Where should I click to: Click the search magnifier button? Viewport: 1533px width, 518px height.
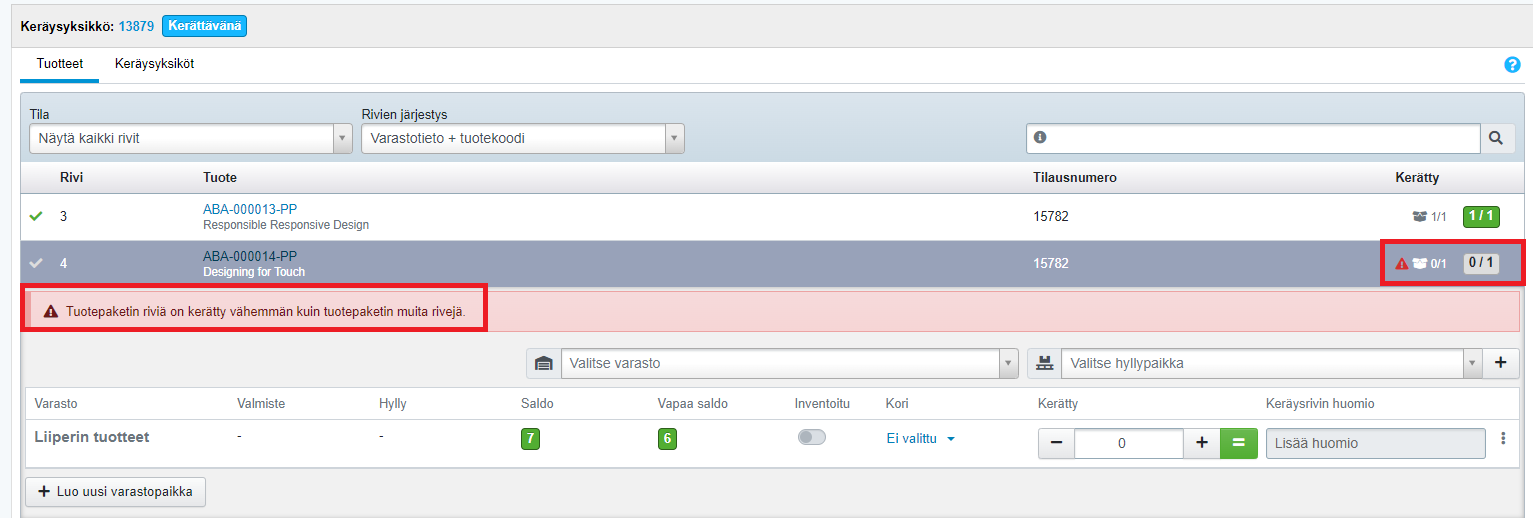[1495, 138]
